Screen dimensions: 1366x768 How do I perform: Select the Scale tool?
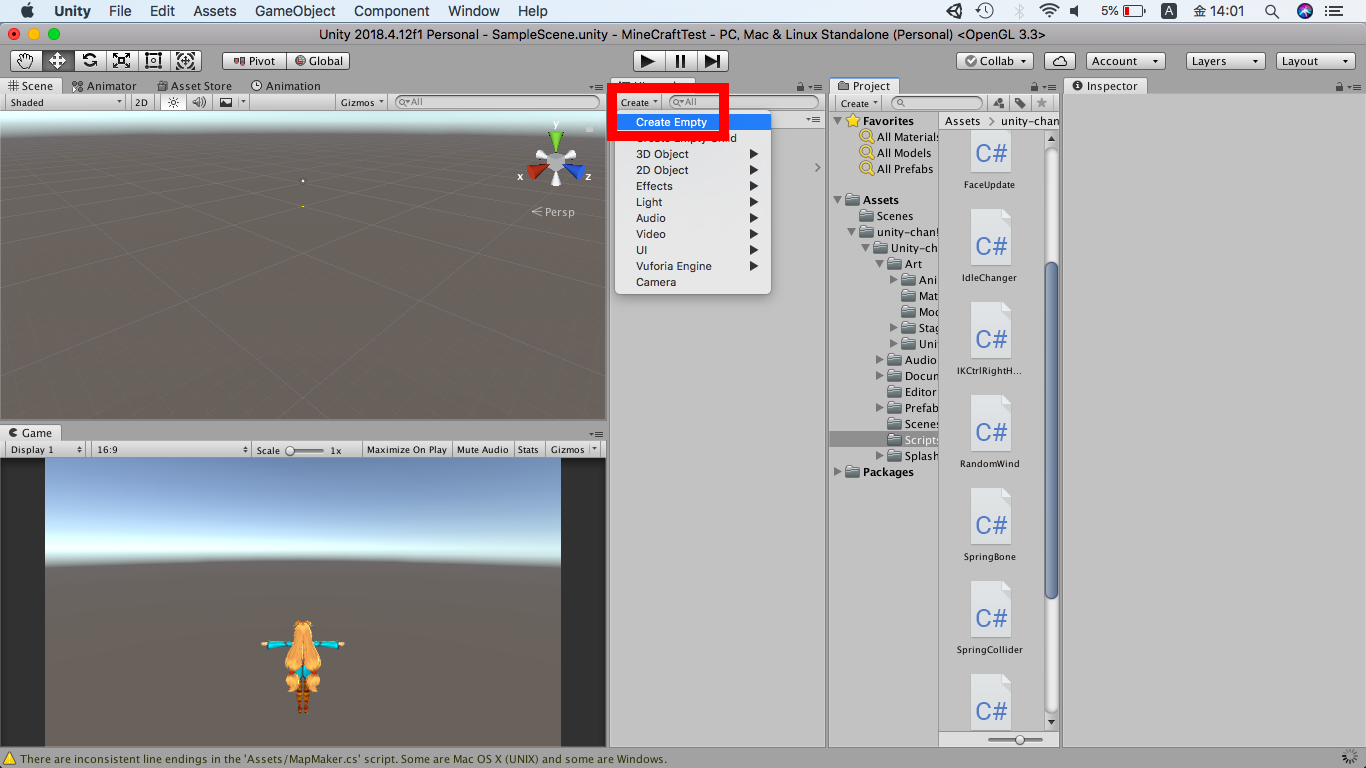click(x=122, y=61)
